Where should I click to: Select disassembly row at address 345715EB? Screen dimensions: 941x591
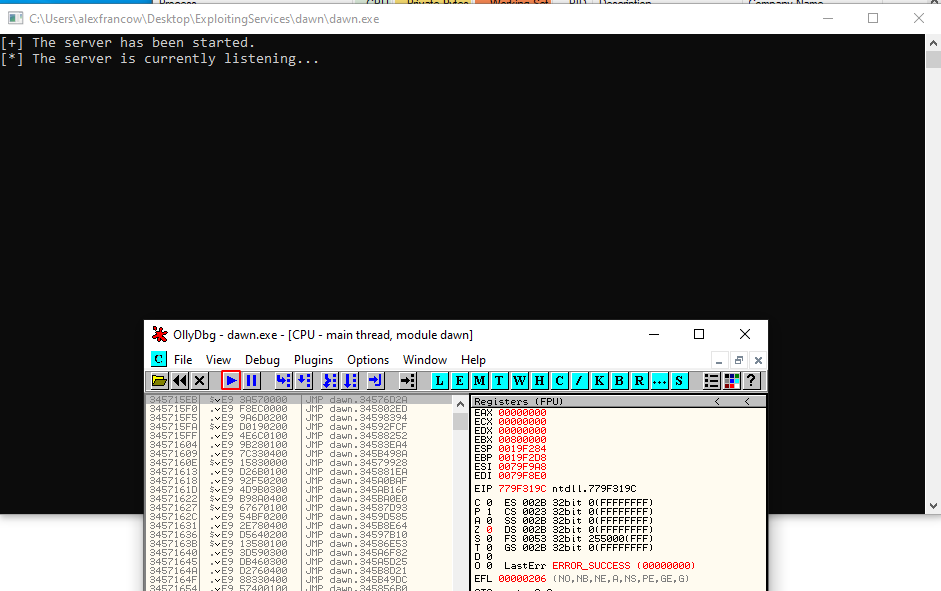tap(299, 400)
